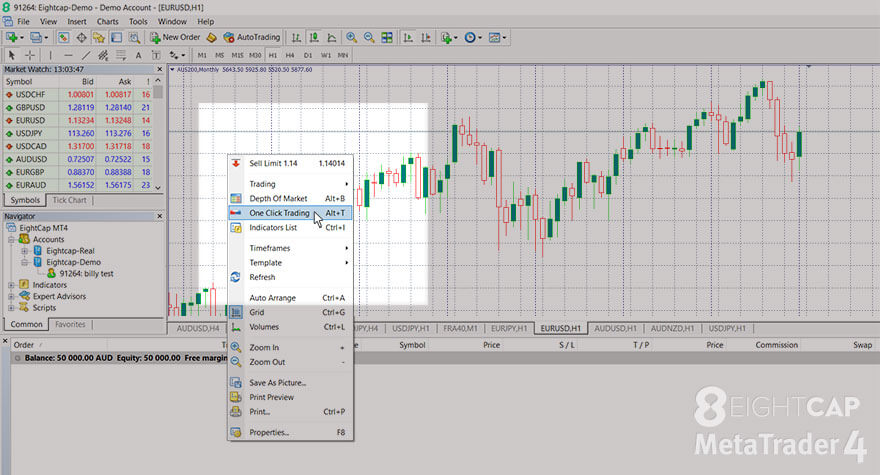Open the Favorites tab in Navigator
This screenshot has width=880, height=475.
click(70, 325)
